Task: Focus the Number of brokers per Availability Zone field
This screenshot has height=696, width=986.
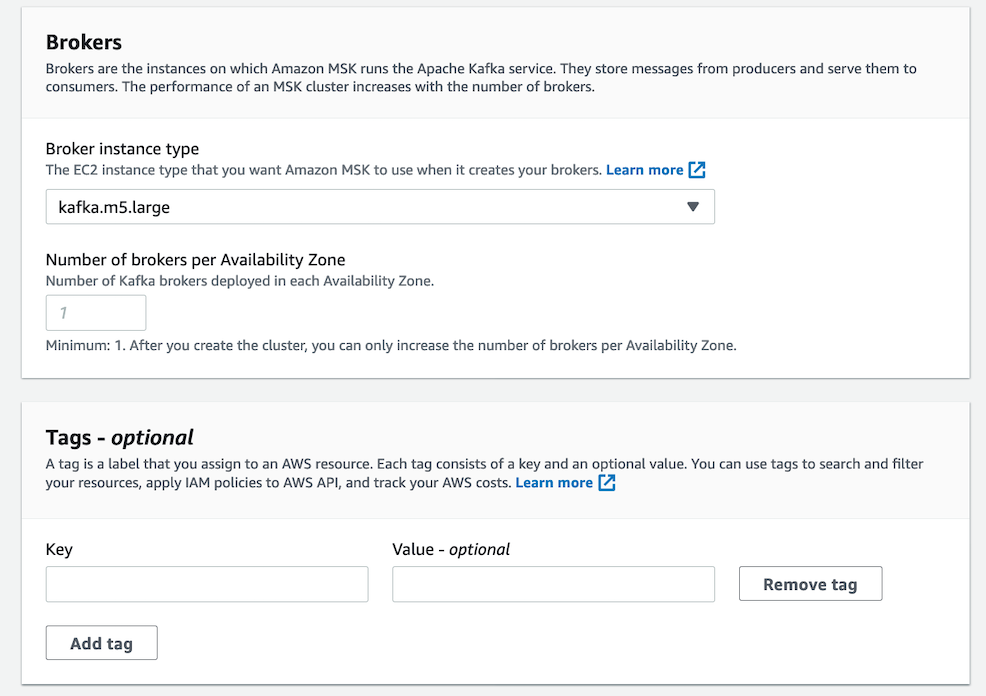Action: [96, 312]
